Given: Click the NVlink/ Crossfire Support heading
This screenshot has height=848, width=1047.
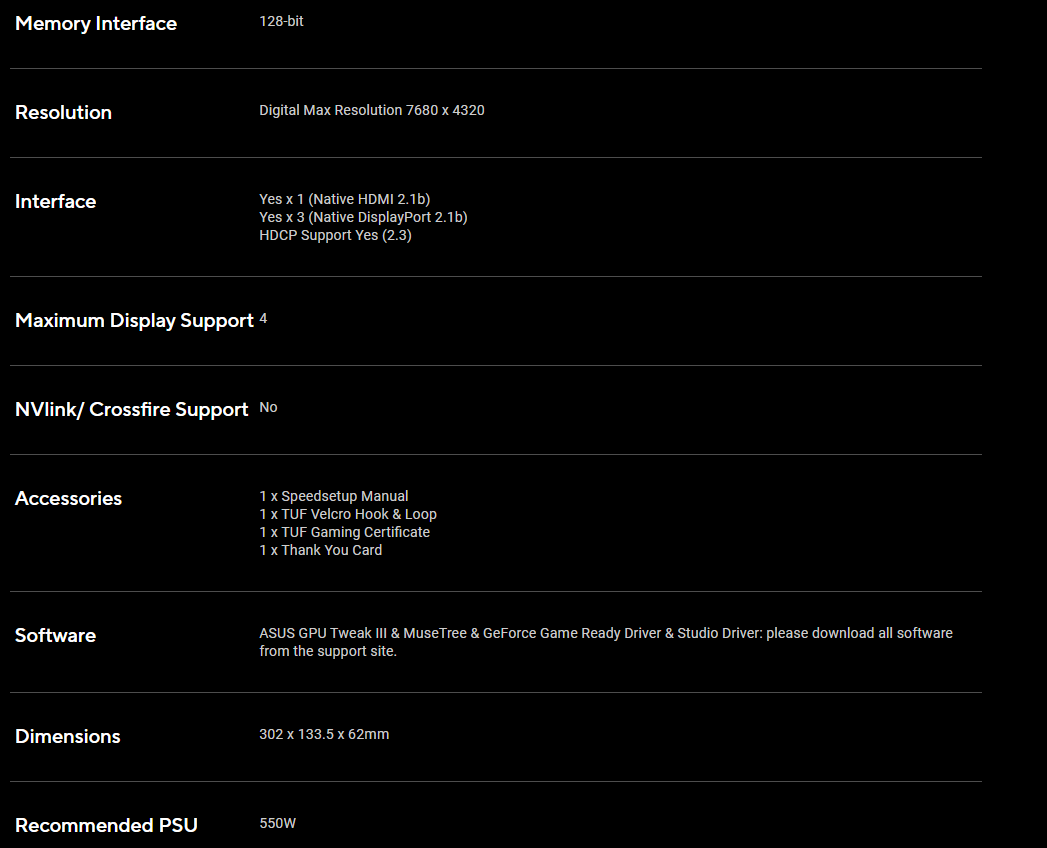Looking at the screenshot, I should coord(131,410).
